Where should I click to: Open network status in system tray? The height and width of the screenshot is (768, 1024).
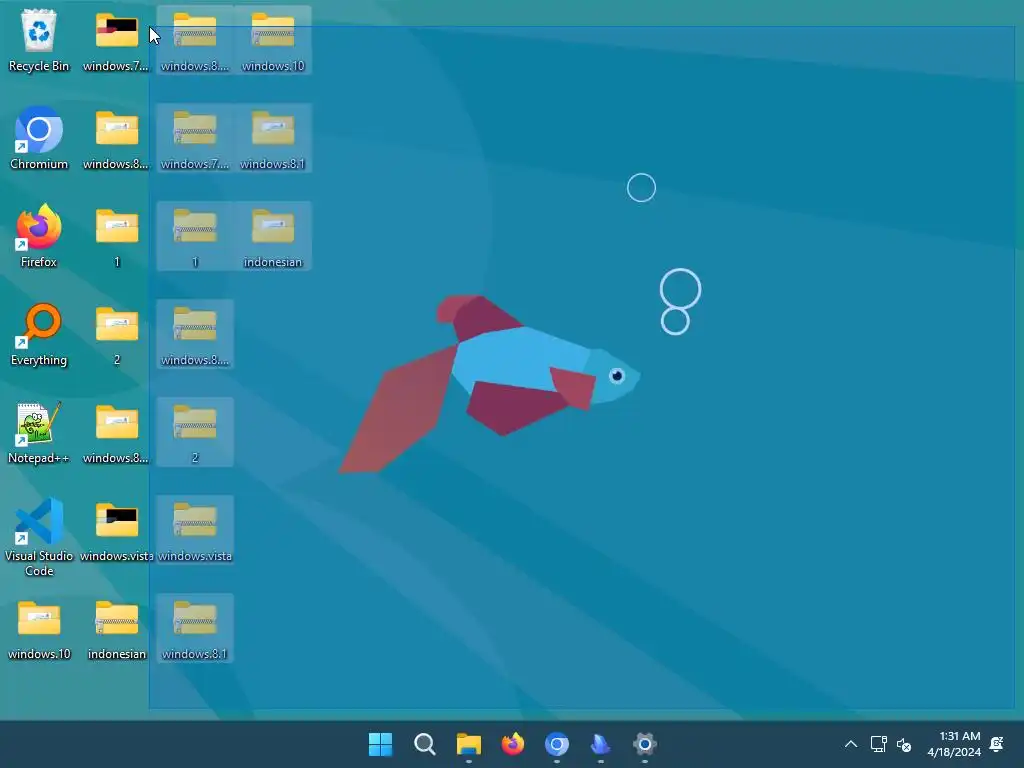[878, 744]
